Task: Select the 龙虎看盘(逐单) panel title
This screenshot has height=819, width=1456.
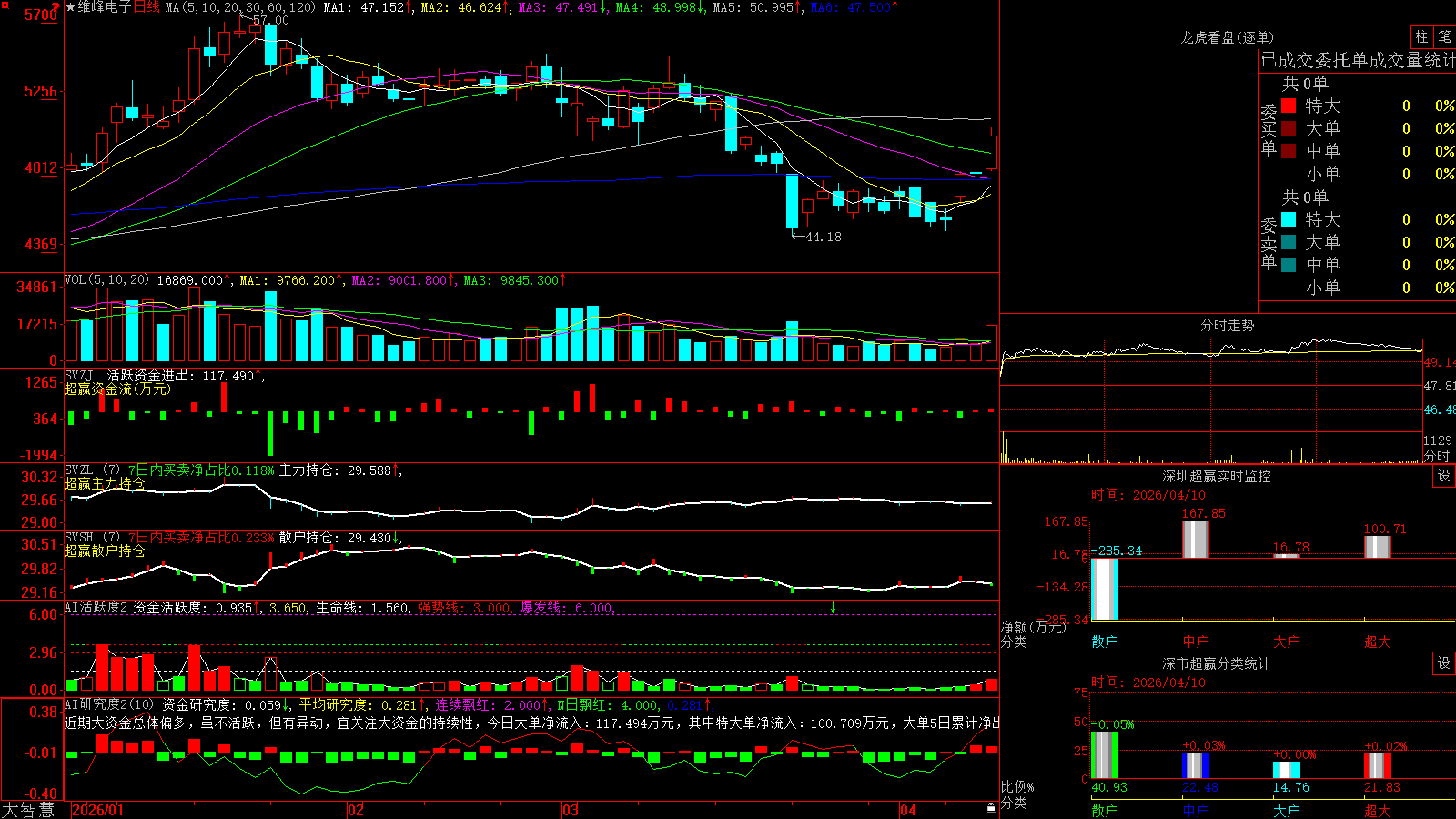Action: [x=1227, y=37]
